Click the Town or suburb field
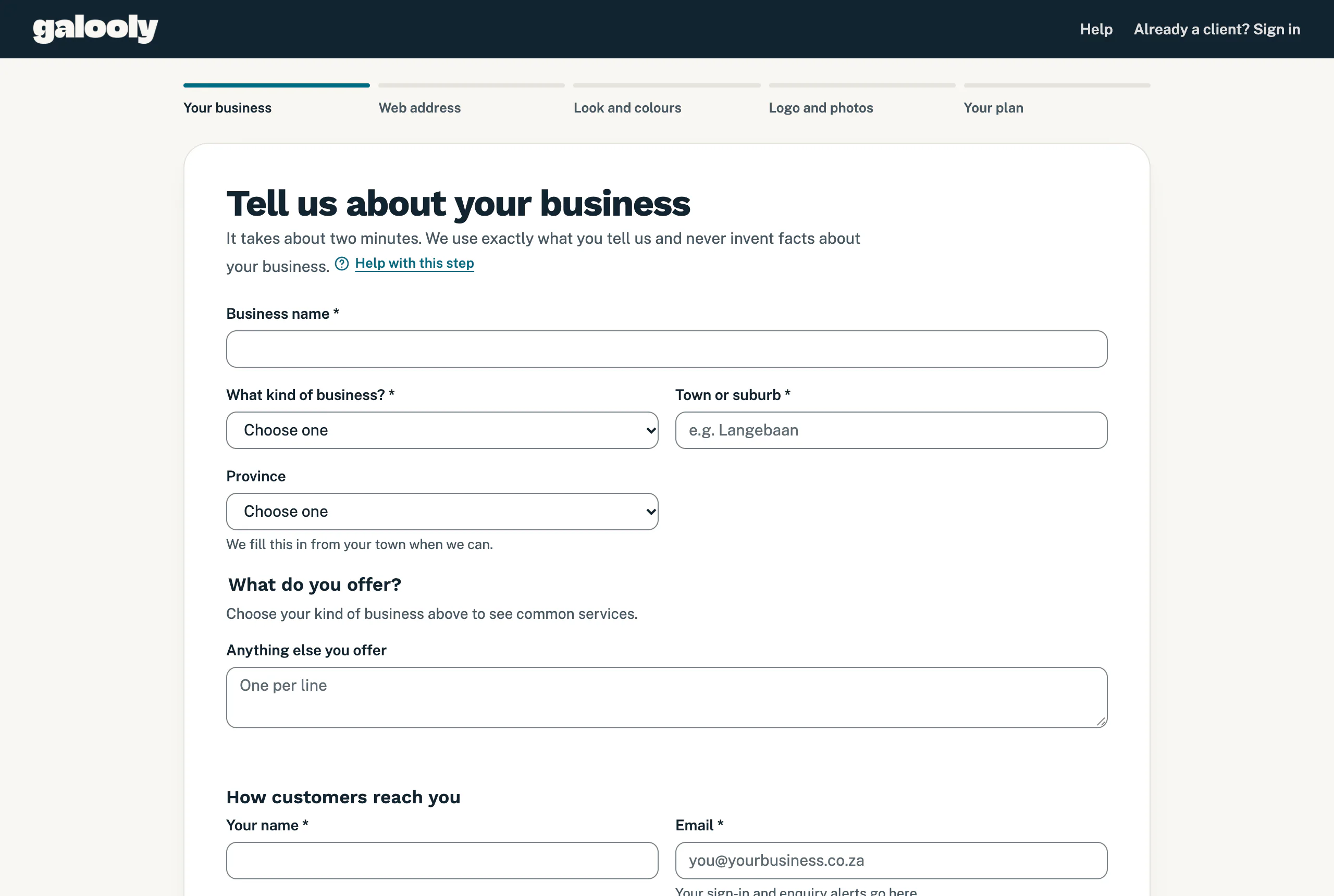 click(x=891, y=430)
